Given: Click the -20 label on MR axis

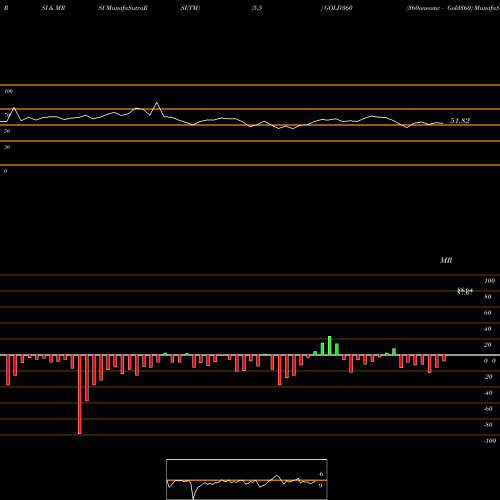Looking at the screenshot, I should point(488,377).
